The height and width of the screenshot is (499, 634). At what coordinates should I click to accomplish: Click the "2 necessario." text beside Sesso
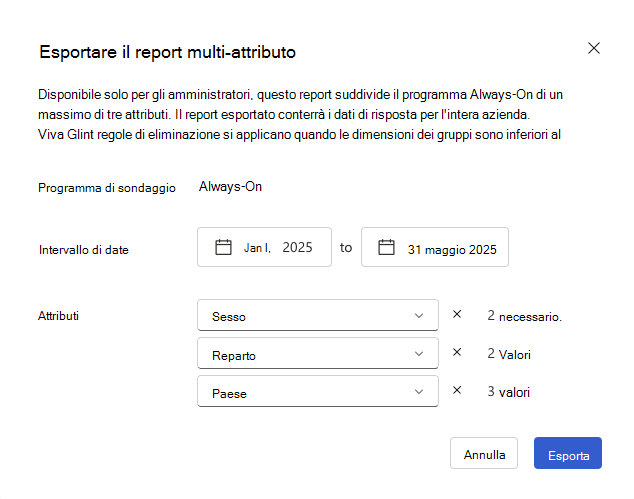524,316
